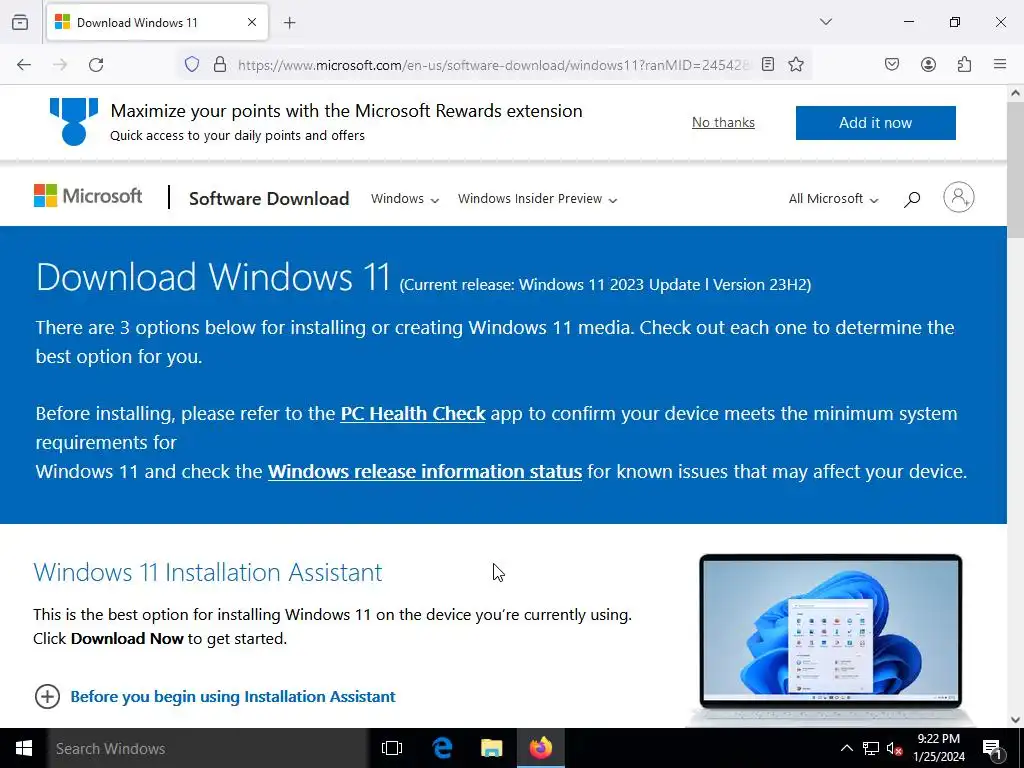Open tracking protection shield icon
This screenshot has width=1024, height=768.
coord(191,65)
